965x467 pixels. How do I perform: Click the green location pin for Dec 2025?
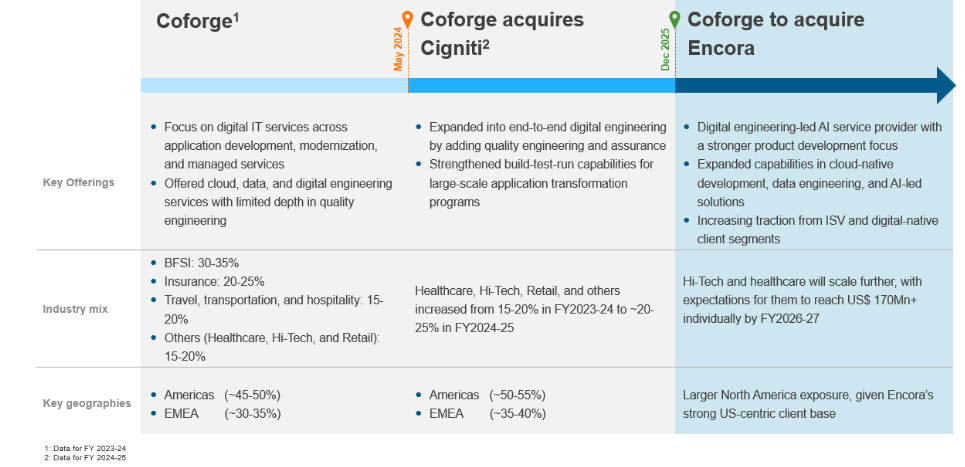(674, 19)
